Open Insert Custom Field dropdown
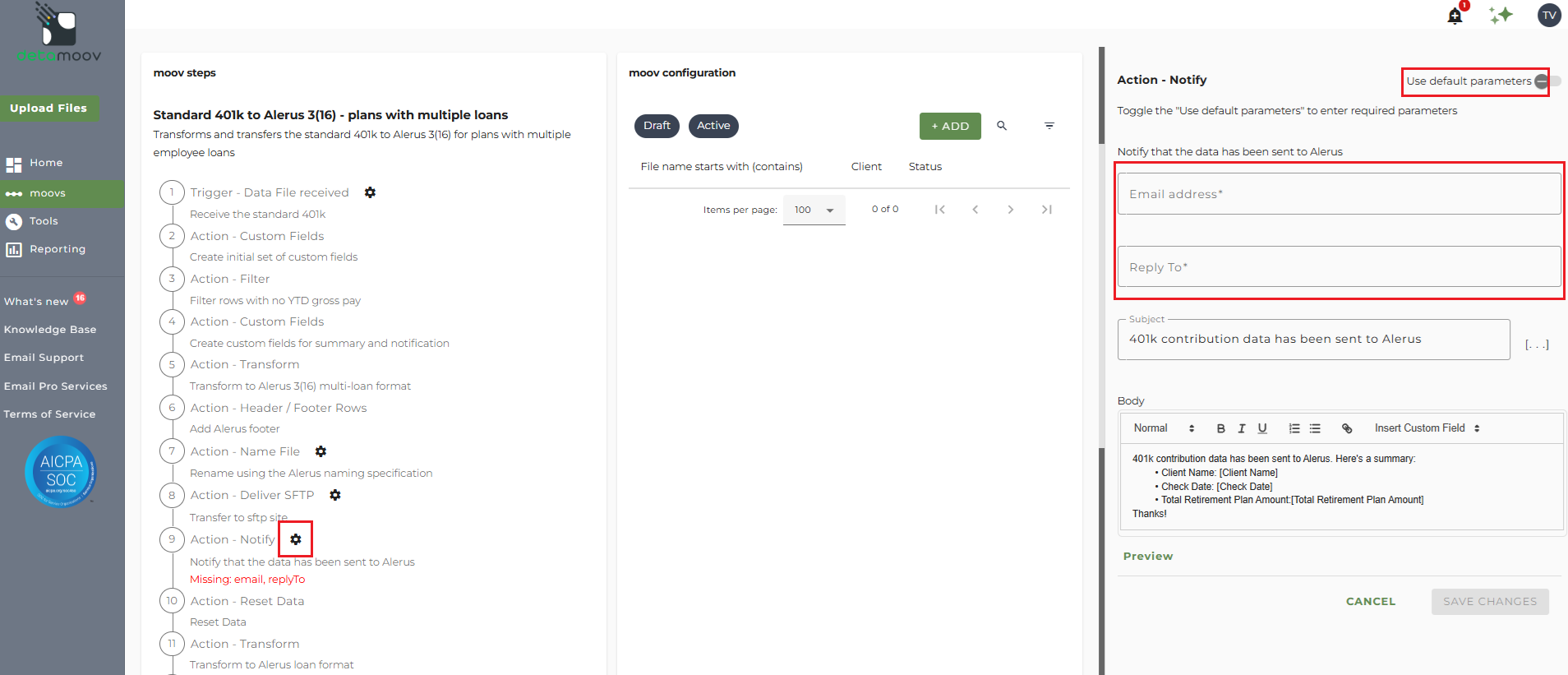Image resolution: width=1568 pixels, height=675 pixels. point(1427,428)
